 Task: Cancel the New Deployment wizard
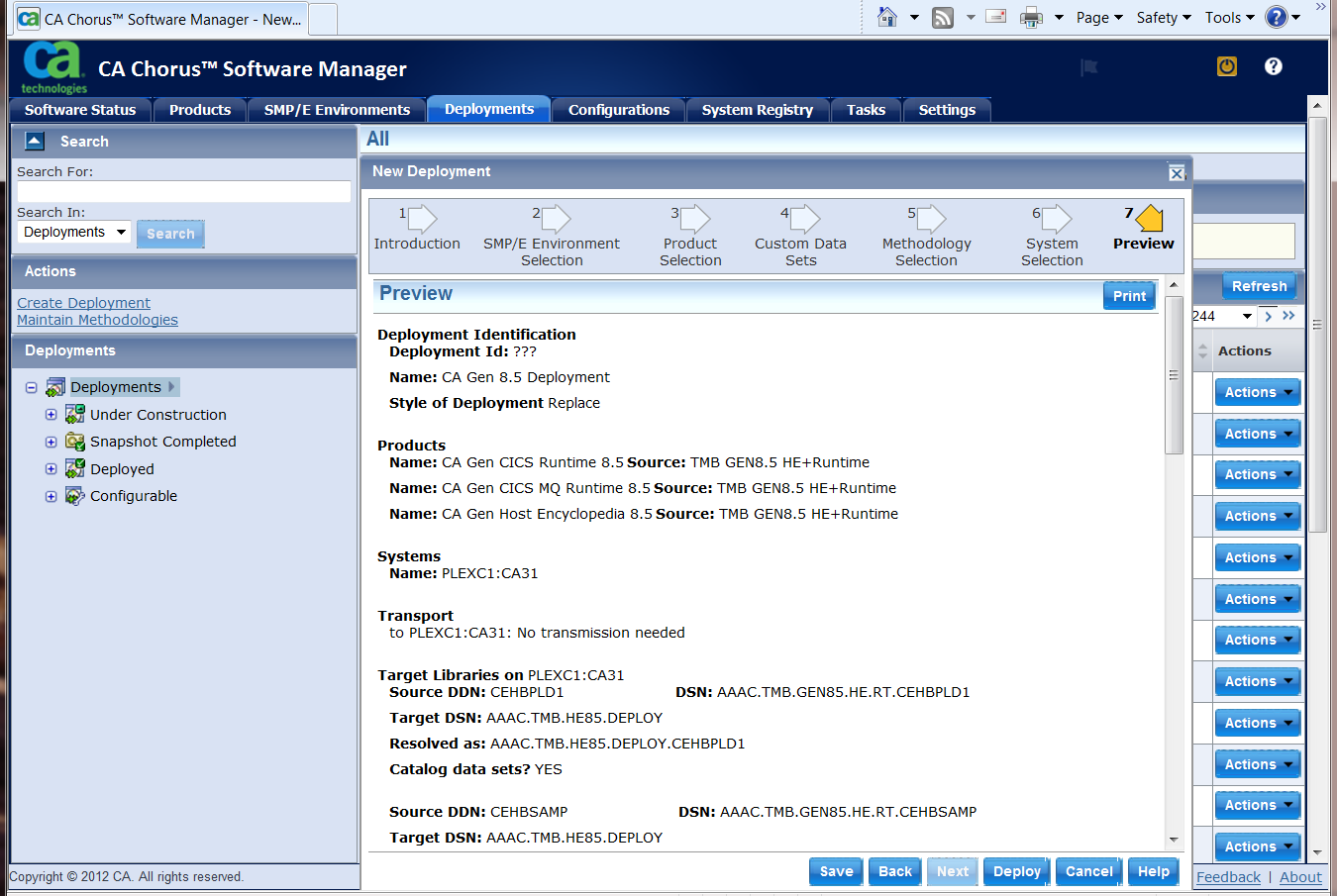1089,871
